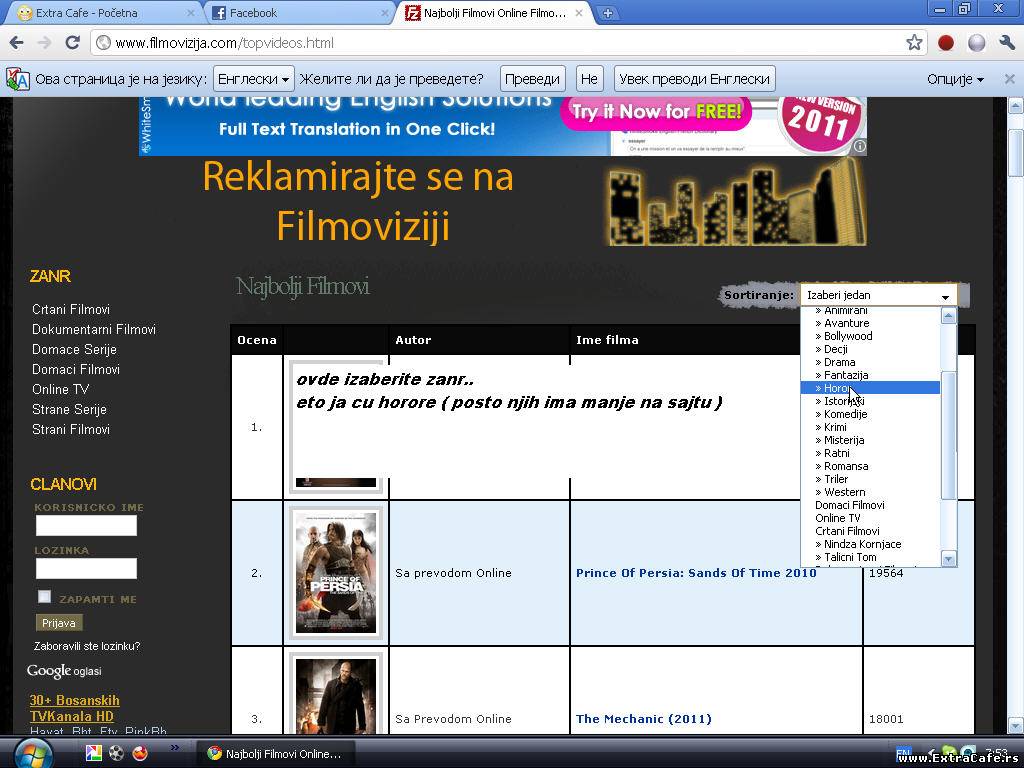Click the browser back arrow
Image resolution: width=1024 pixels, height=768 pixels.
[x=16, y=43]
